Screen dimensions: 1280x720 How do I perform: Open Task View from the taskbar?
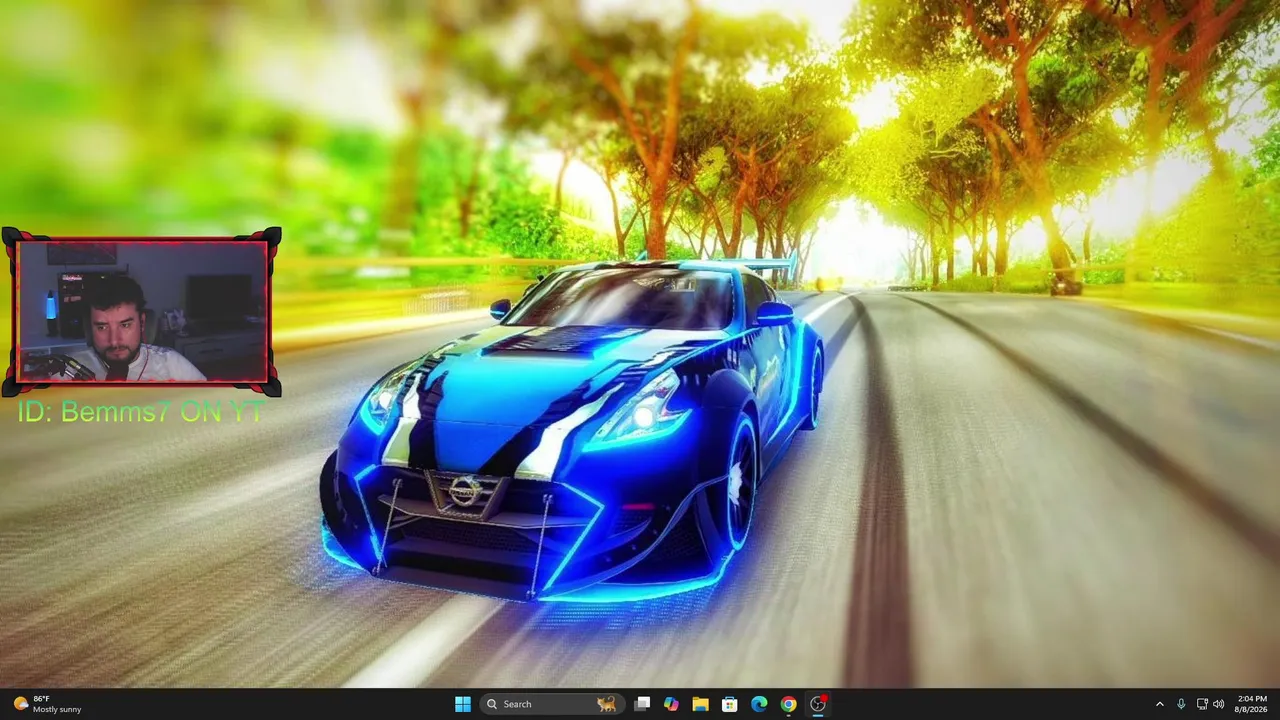click(x=642, y=704)
